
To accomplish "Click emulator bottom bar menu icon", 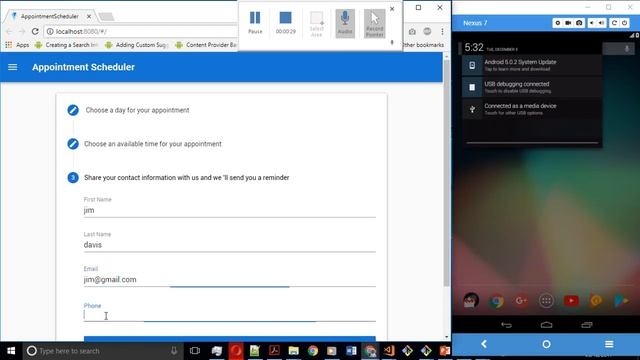I will pyautogui.click(x=609, y=344).
